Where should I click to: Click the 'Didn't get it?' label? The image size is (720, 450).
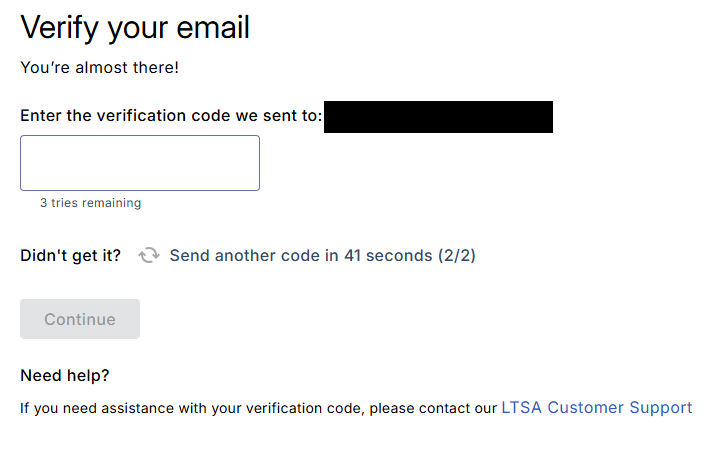click(x=70, y=256)
